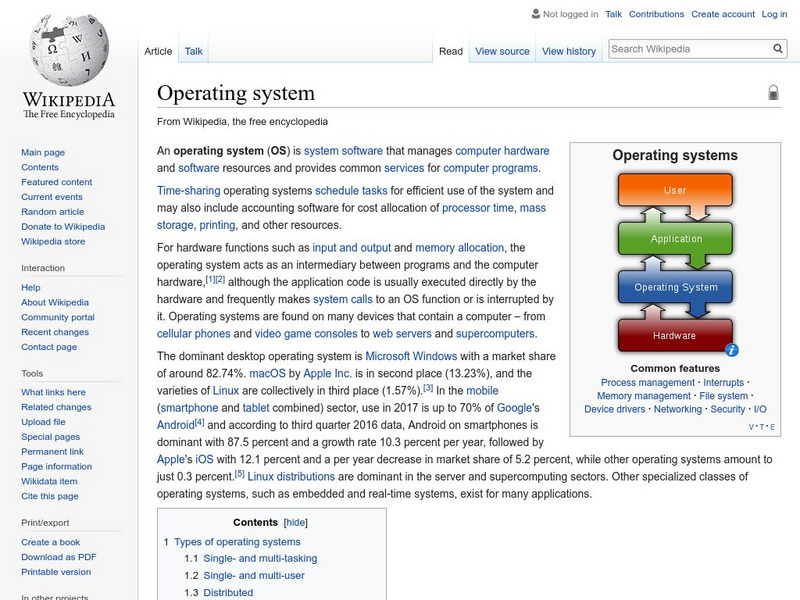Open the Help link
The width and height of the screenshot is (800, 600).
click(x=31, y=287)
